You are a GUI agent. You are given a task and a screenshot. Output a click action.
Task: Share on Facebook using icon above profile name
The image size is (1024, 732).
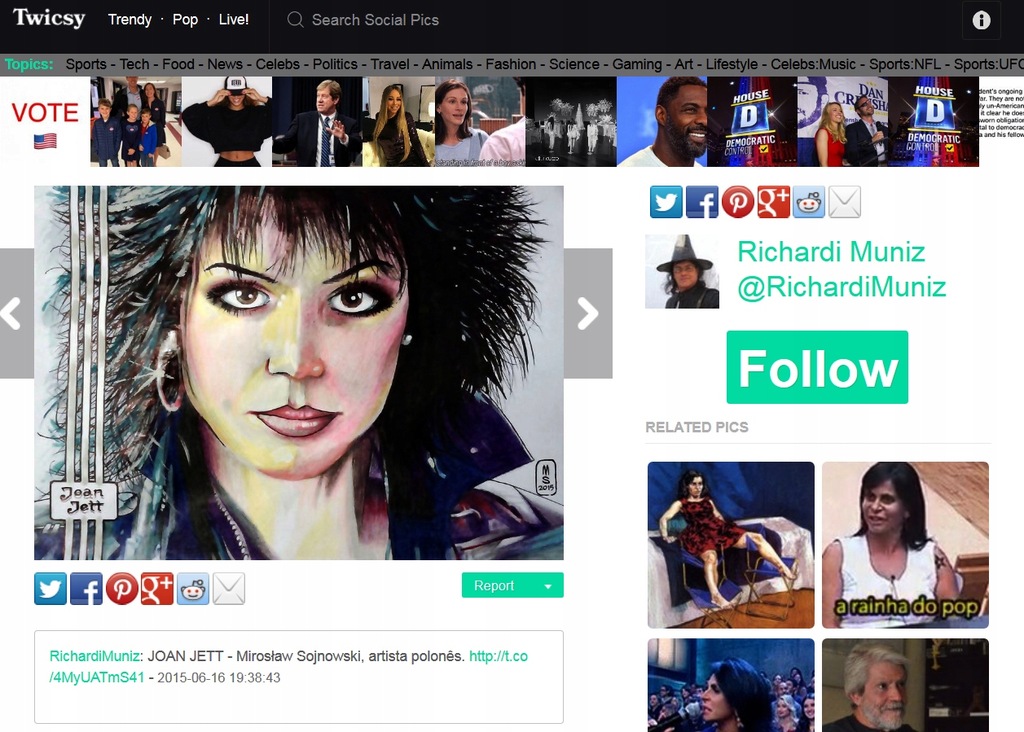click(x=702, y=202)
